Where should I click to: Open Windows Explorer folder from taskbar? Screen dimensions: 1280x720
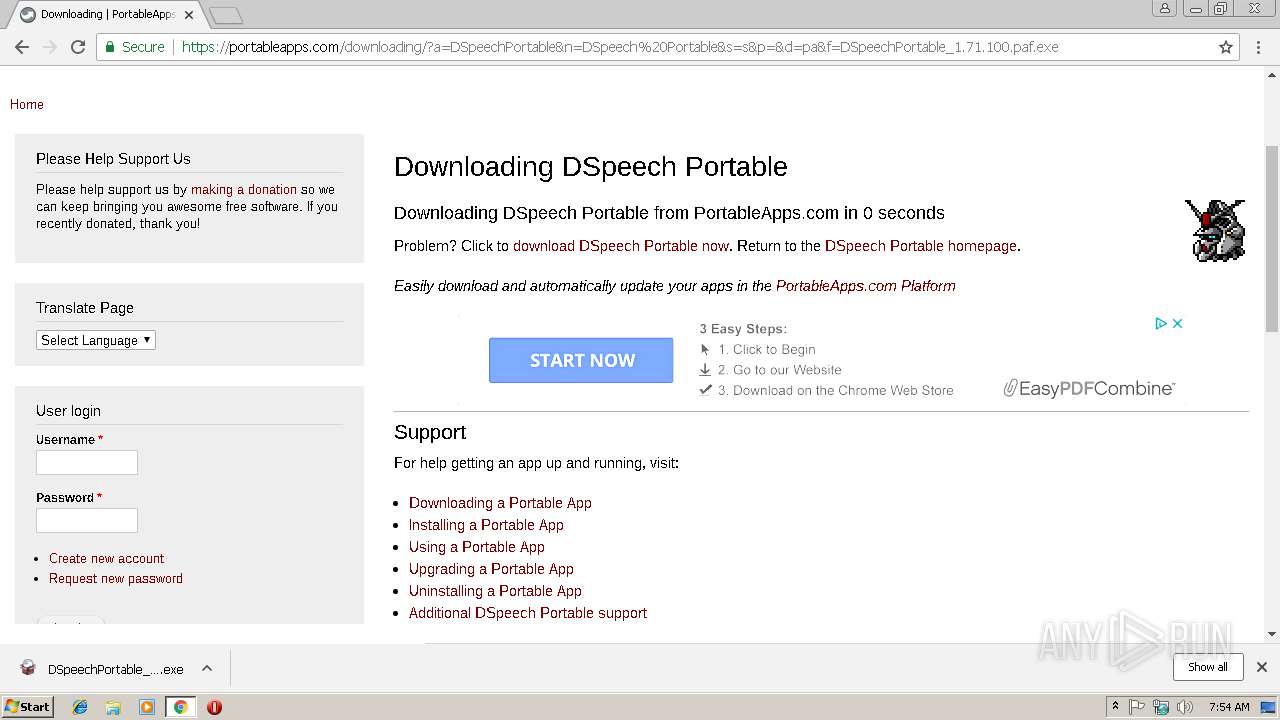[113, 707]
